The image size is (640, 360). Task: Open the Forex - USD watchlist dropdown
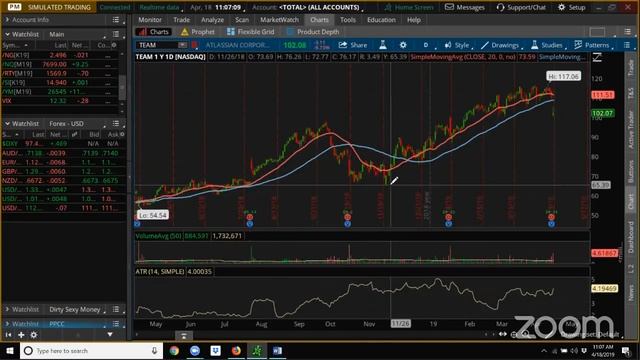(x=77, y=123)
